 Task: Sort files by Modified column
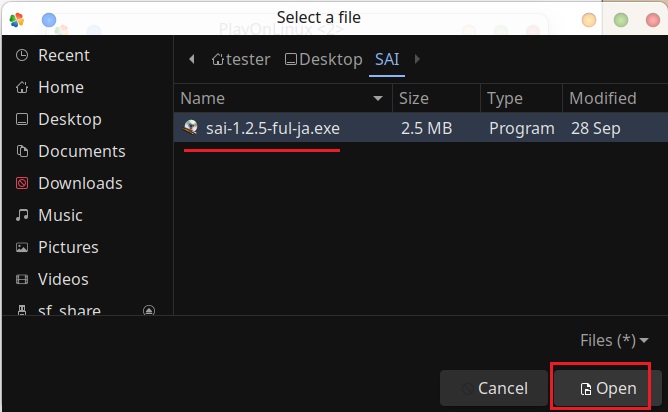click(602, 99)
